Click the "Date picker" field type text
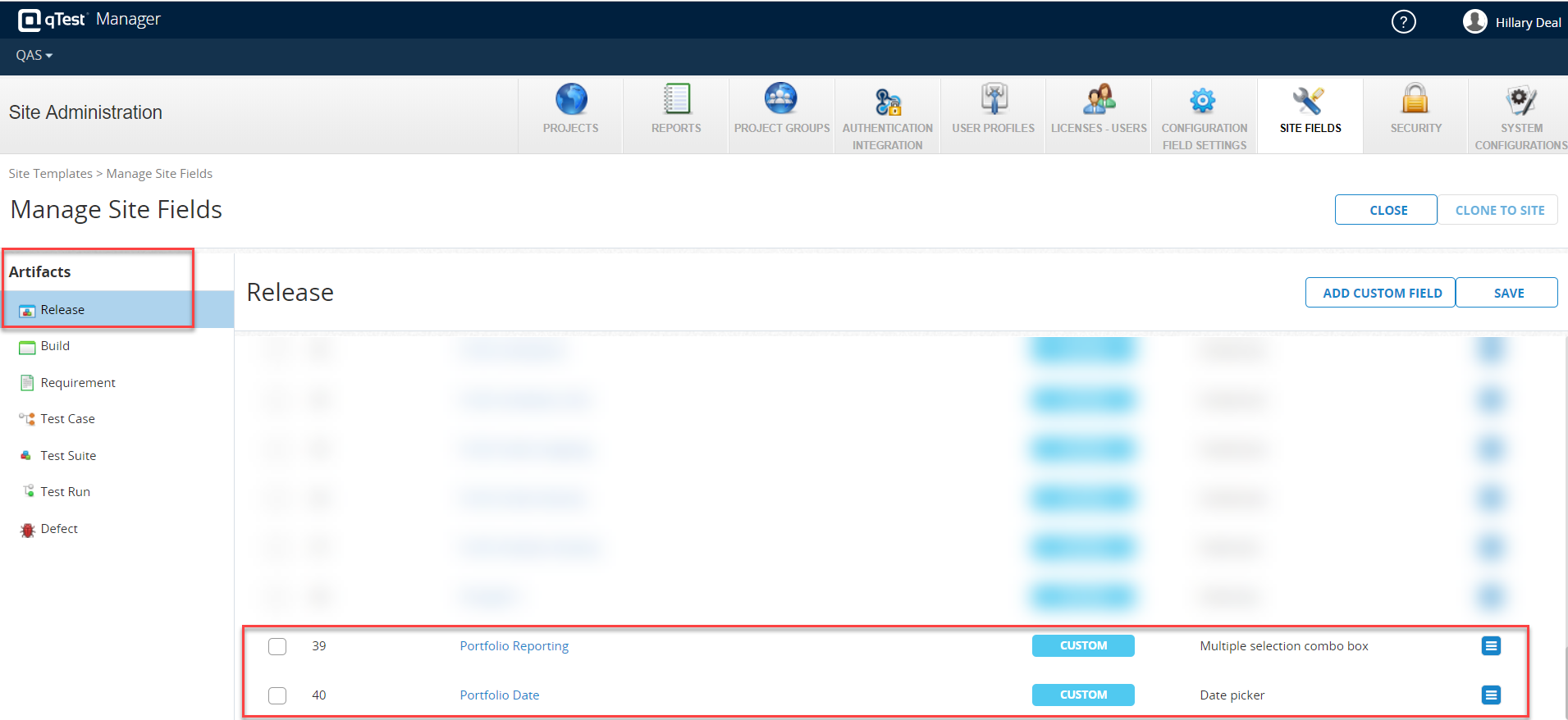Image resolution: width=1568 pixels, height=720 pixels. pos(1232,695)
